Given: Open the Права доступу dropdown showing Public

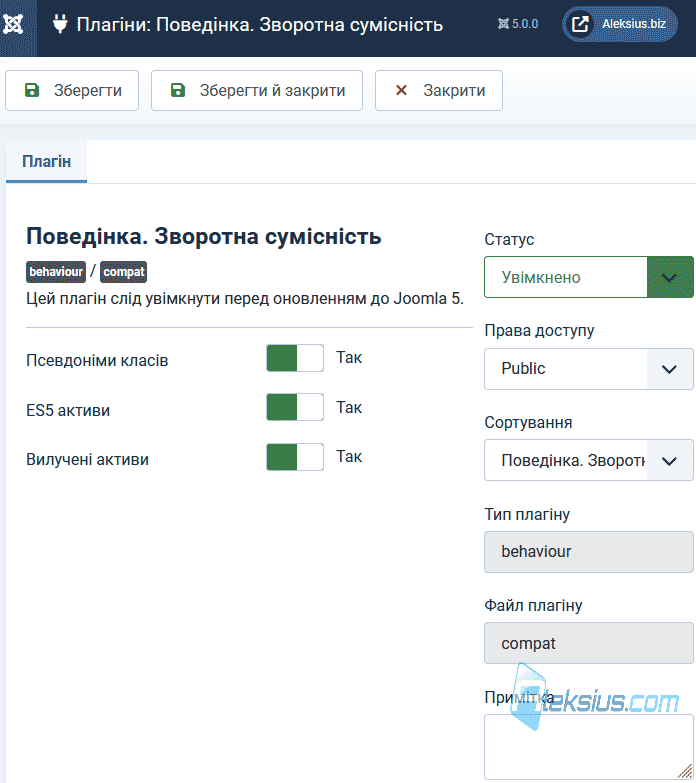Looking at the screenshot, I should (x=589, y=369).
